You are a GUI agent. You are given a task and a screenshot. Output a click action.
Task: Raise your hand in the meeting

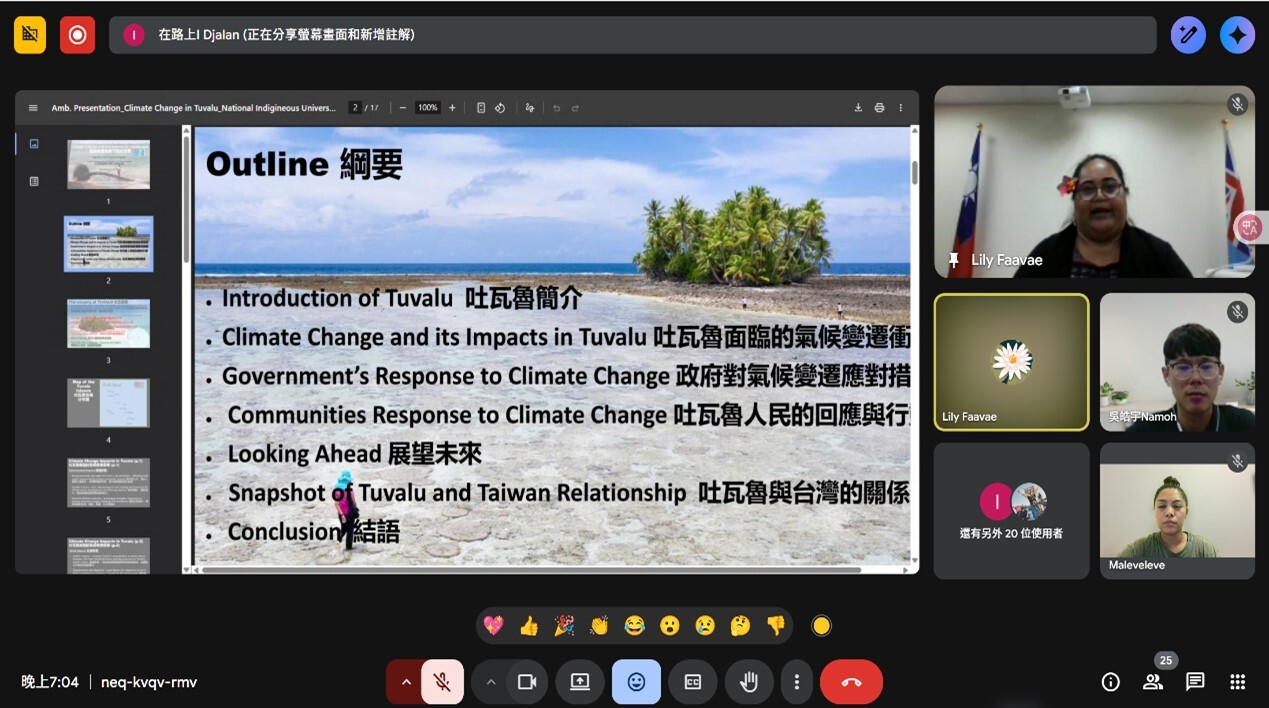click(x=748, y=681)
